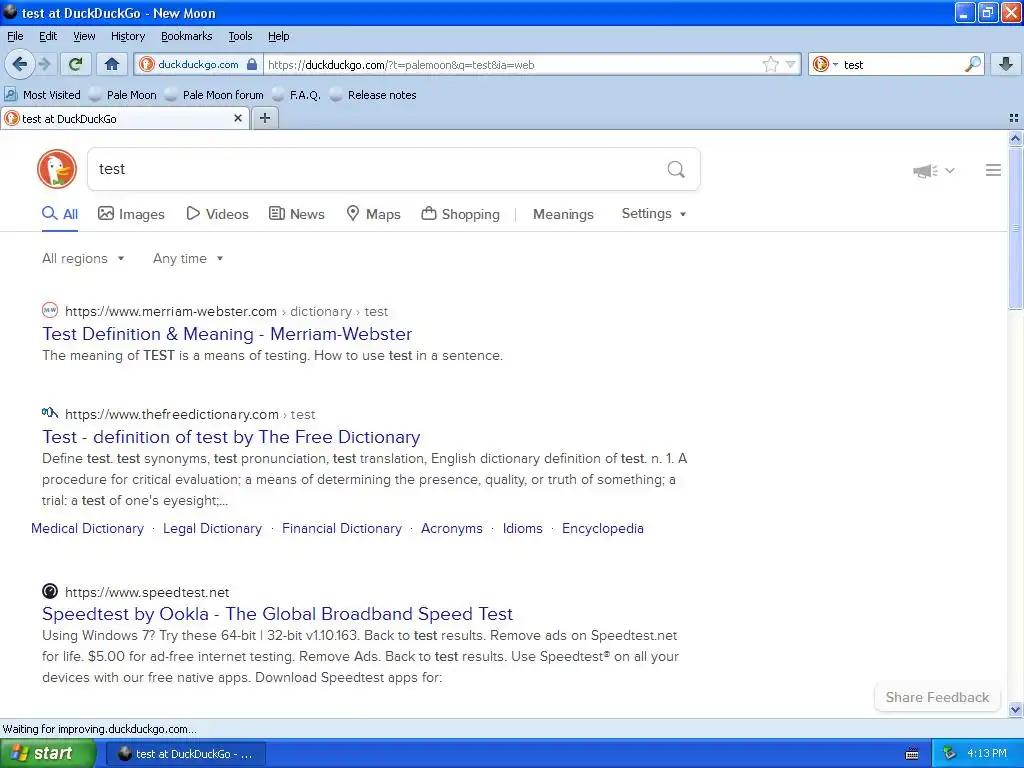The width and height of the screenshot is (1024, 768).
Task: Click the Free Dictionary favicon
Action: 50,413
